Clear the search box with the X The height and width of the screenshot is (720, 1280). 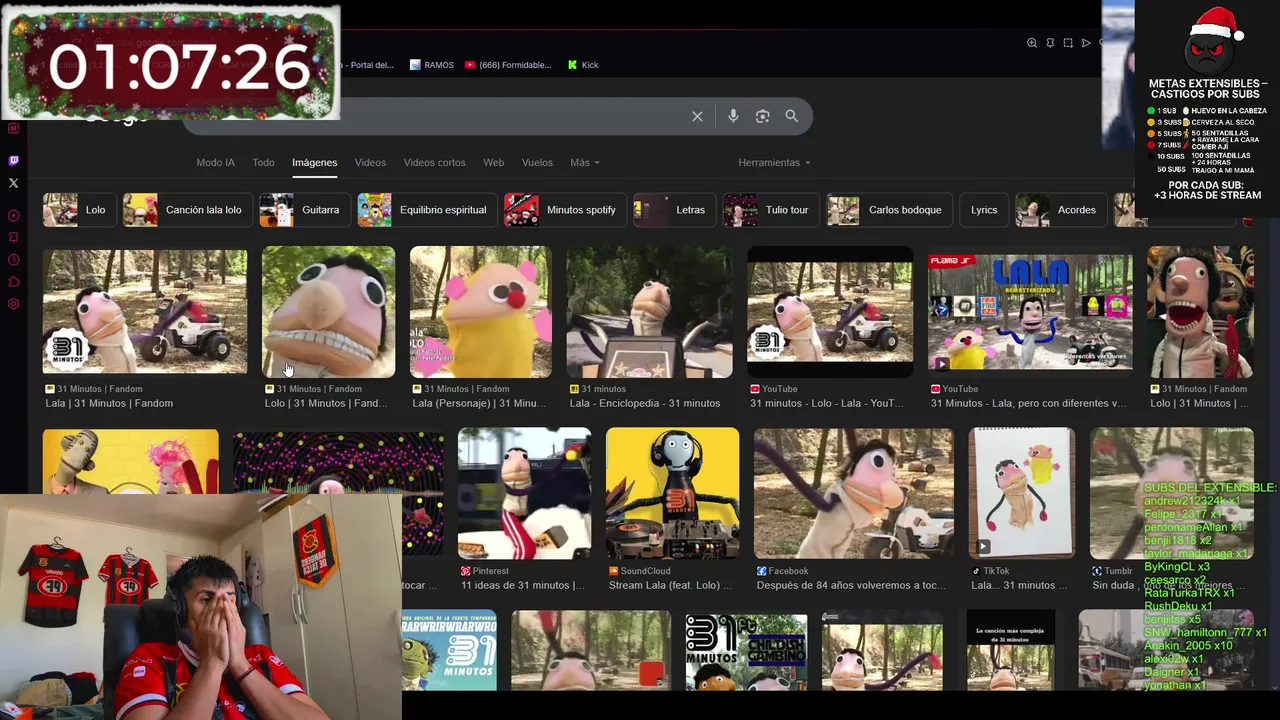[x=697, y=116]
